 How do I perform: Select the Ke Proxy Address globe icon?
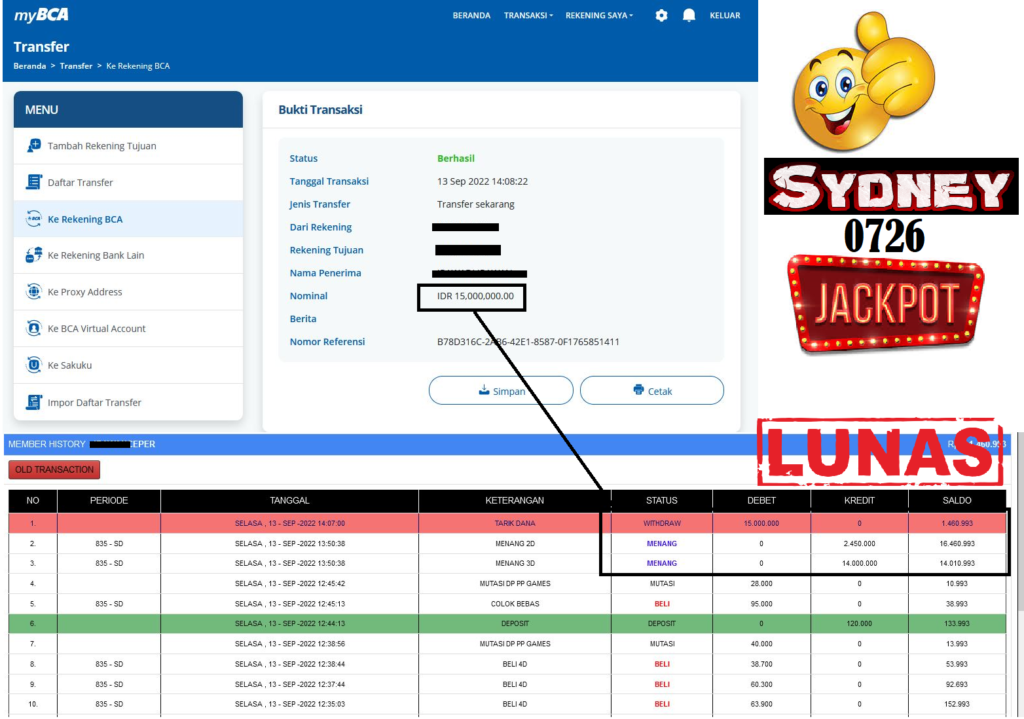tap(33, 292)
